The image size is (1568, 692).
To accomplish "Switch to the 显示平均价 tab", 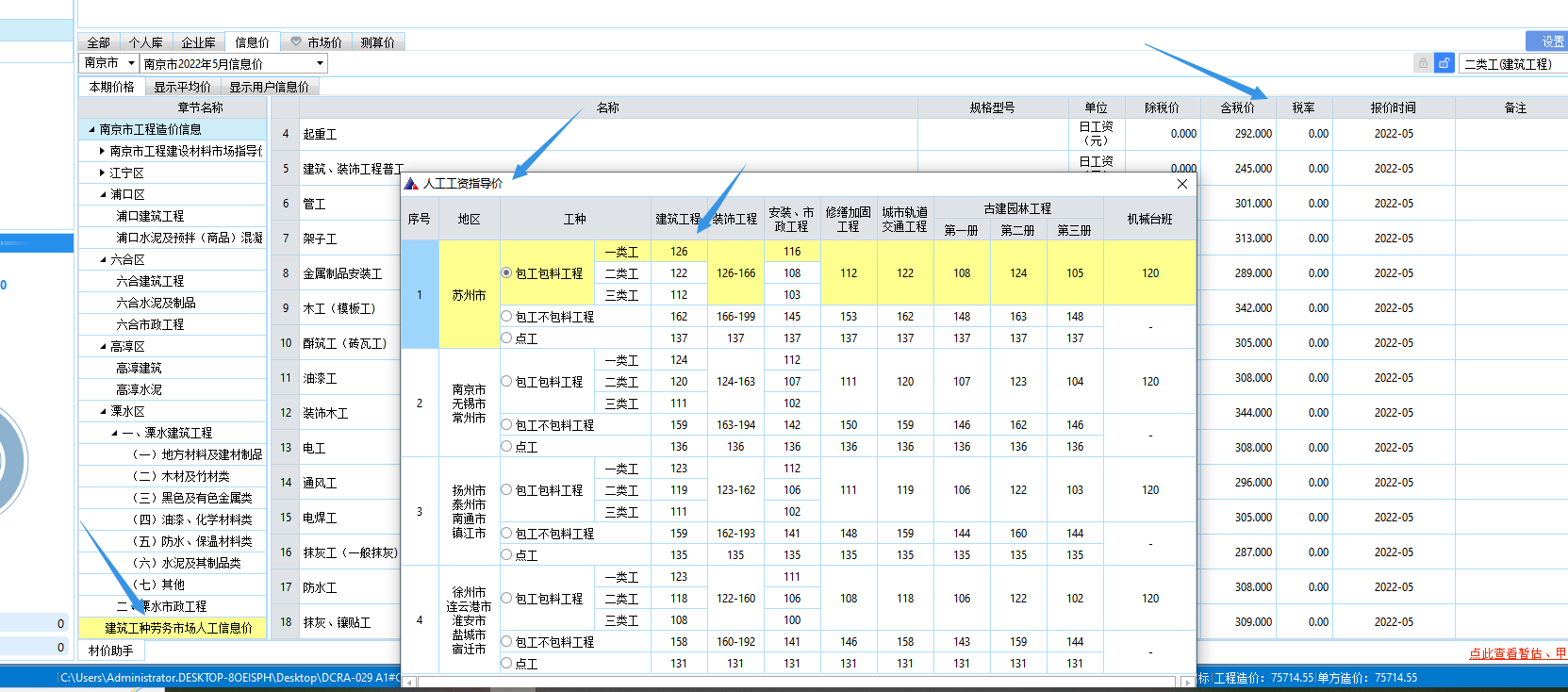I will pyautogui.click(x=182, y=86).
